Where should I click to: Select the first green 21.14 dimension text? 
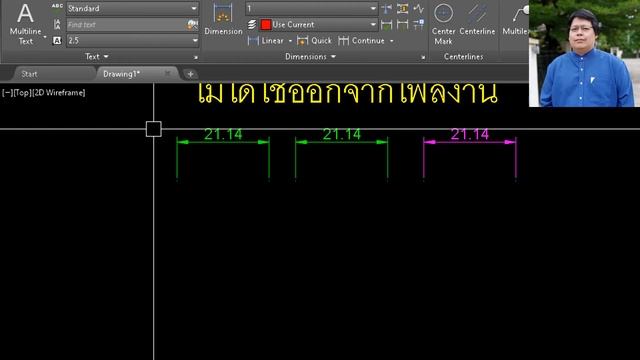(223, 134)
